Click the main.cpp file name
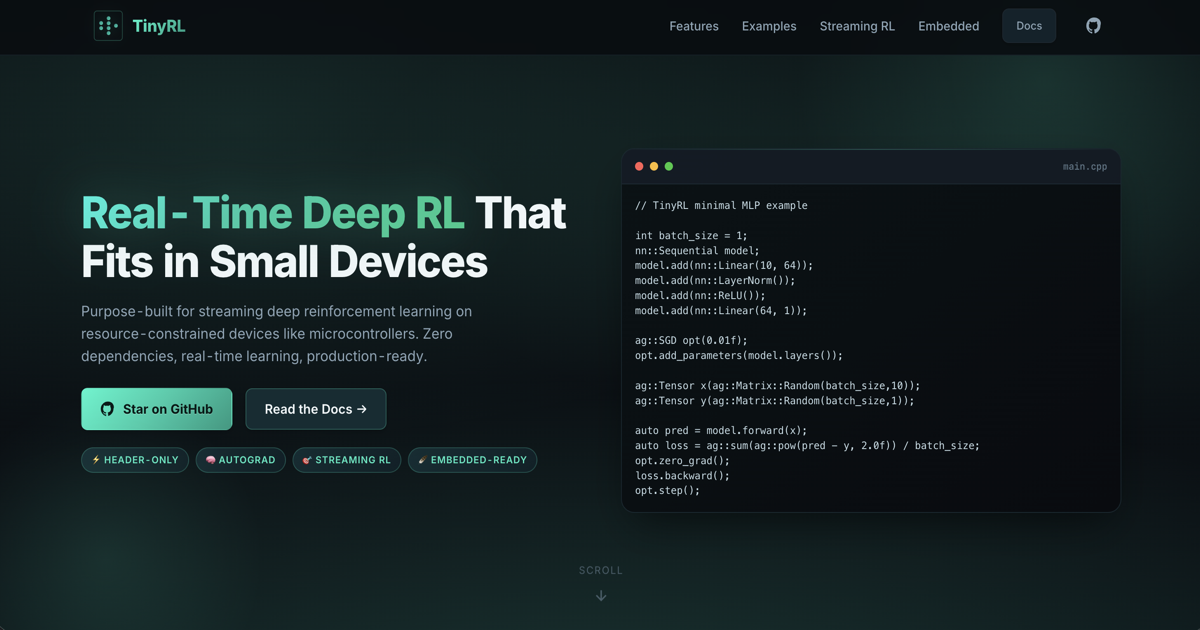The width and height of the screenshot is (1200, 630). tap(1085, 167)
